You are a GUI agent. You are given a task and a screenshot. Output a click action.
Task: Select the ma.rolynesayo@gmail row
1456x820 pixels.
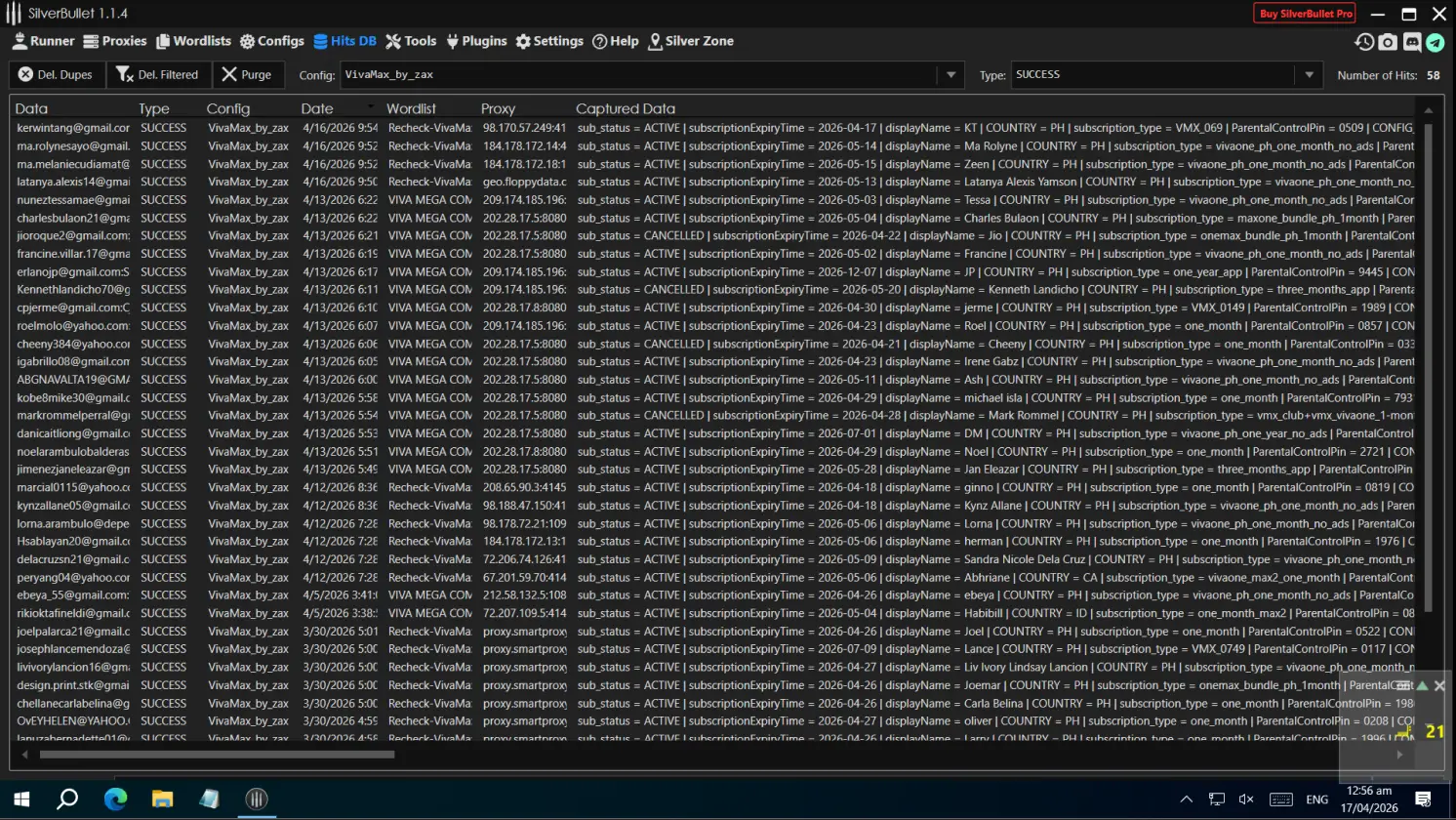[714, 145]
